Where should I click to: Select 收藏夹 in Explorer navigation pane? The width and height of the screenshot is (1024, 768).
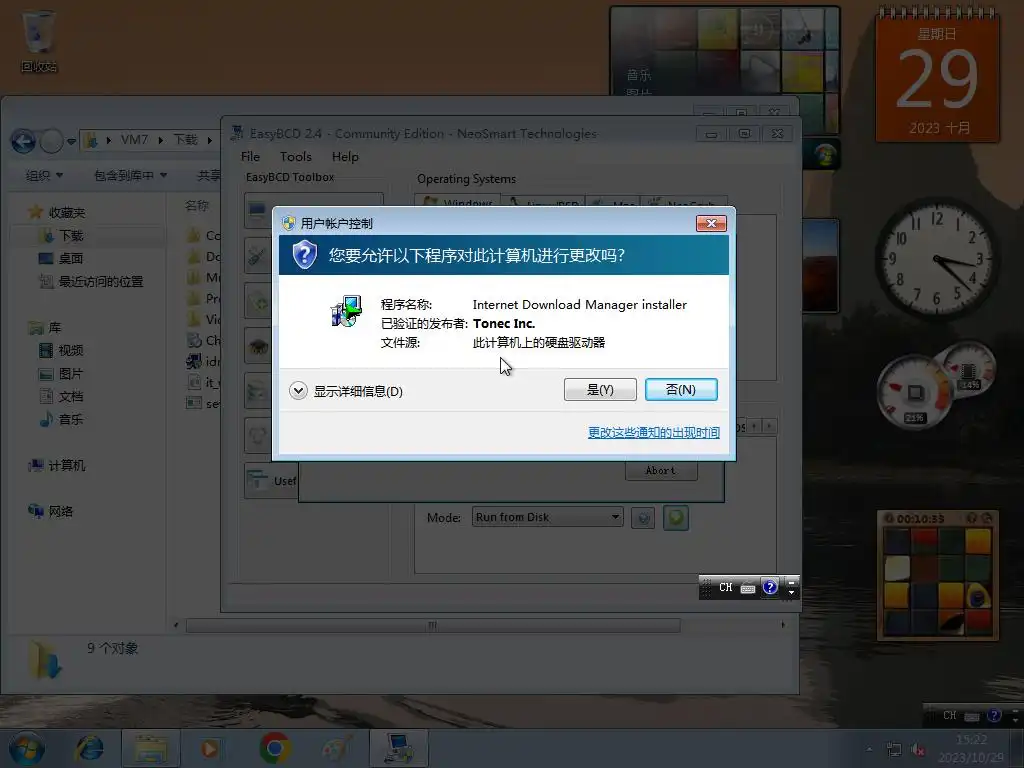pos(57,212)
